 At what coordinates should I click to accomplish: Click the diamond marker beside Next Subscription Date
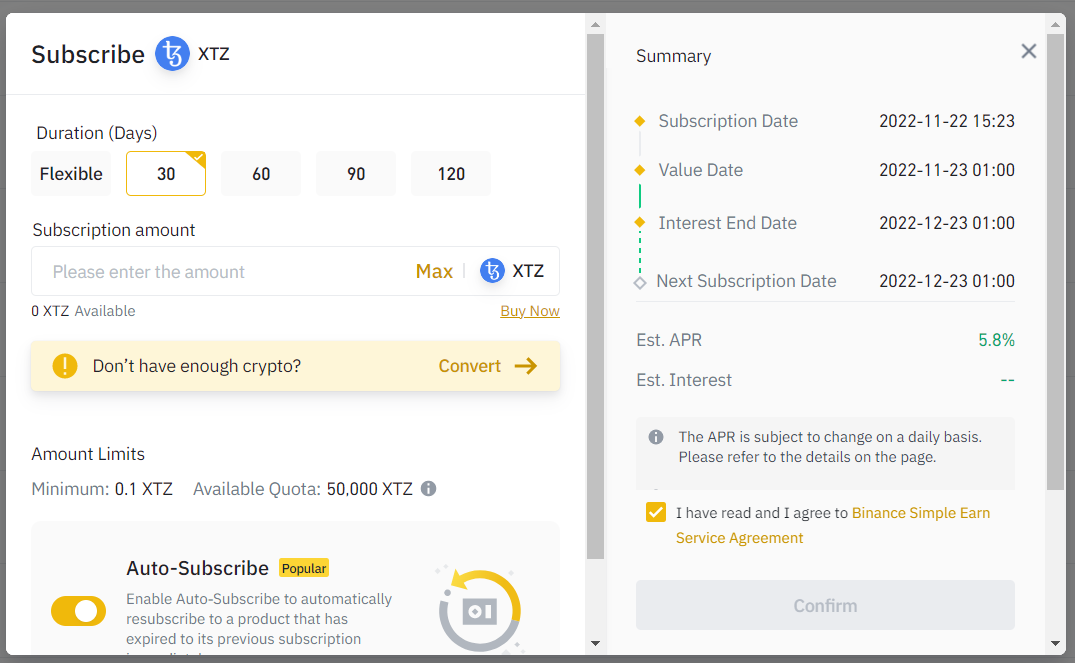point(639,281)
